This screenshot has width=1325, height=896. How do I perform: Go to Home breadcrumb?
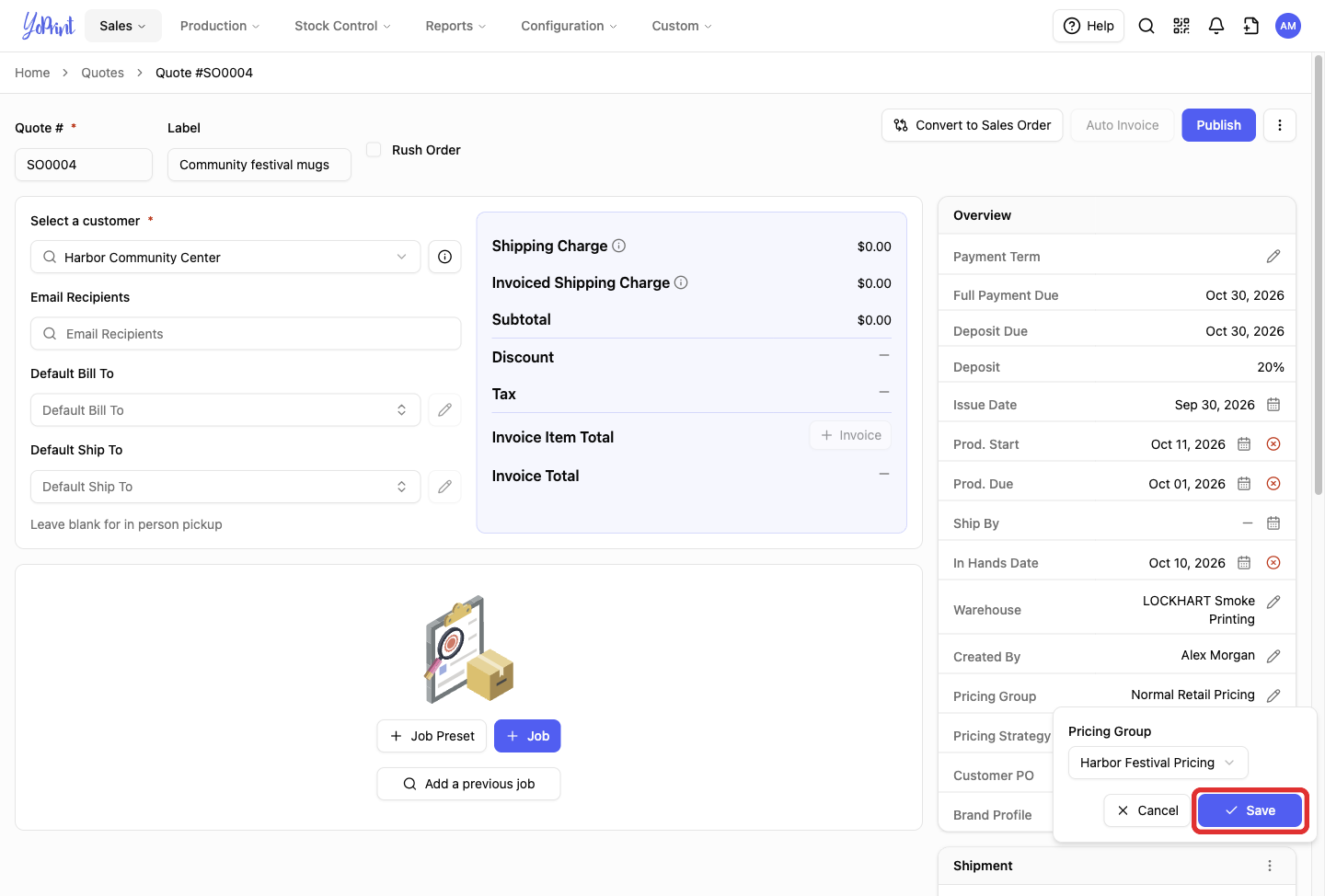(32, 73)
